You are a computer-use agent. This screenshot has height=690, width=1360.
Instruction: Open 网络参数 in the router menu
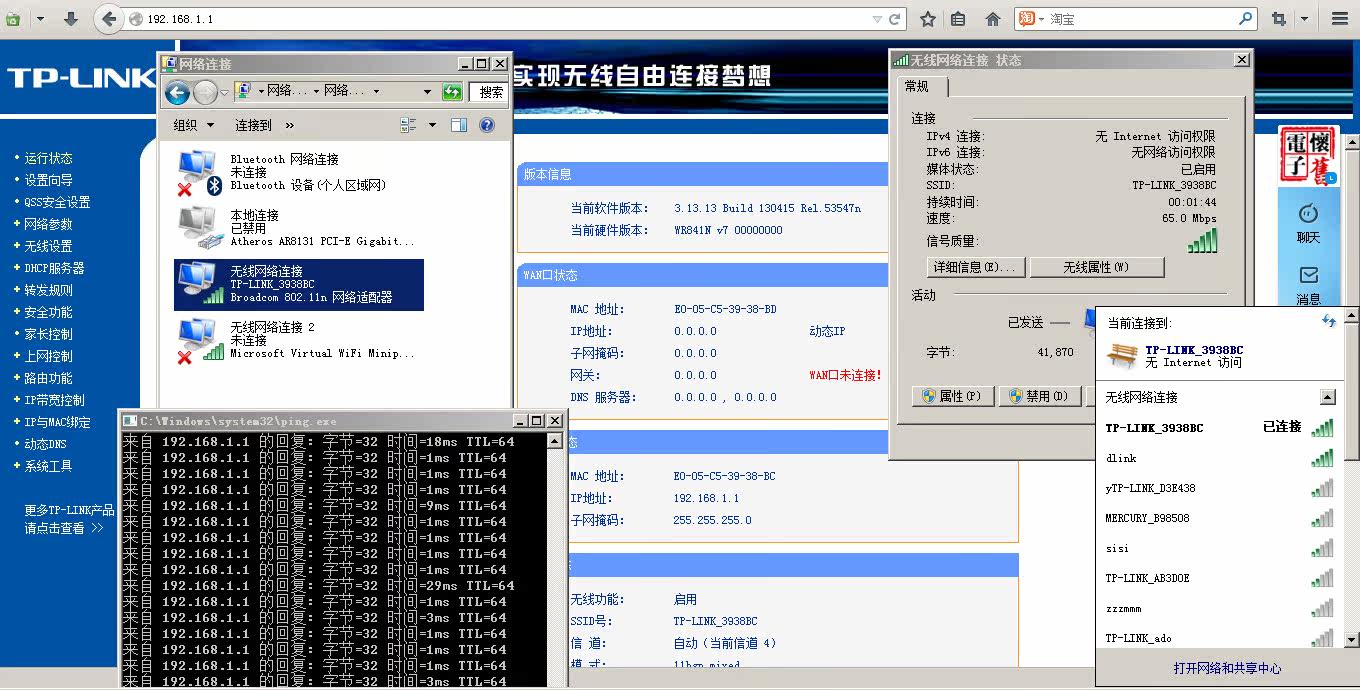pos(48,224)
